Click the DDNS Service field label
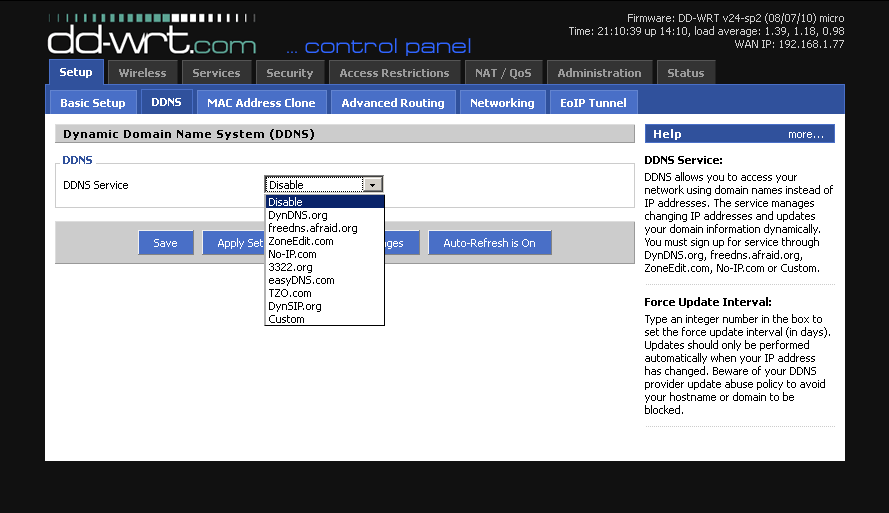Image resolution: width=889 pixels, height=513 pixels. [x=96, y=185]
